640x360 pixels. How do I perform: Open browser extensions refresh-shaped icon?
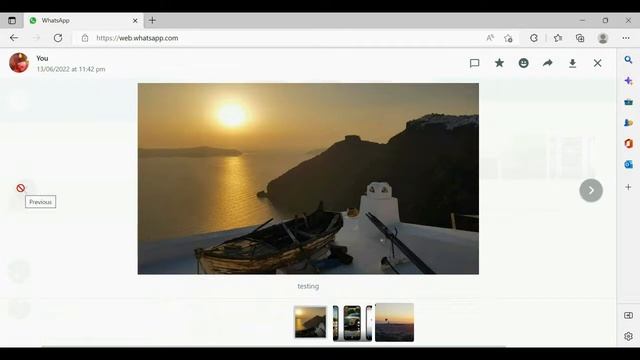coord(534,38)
